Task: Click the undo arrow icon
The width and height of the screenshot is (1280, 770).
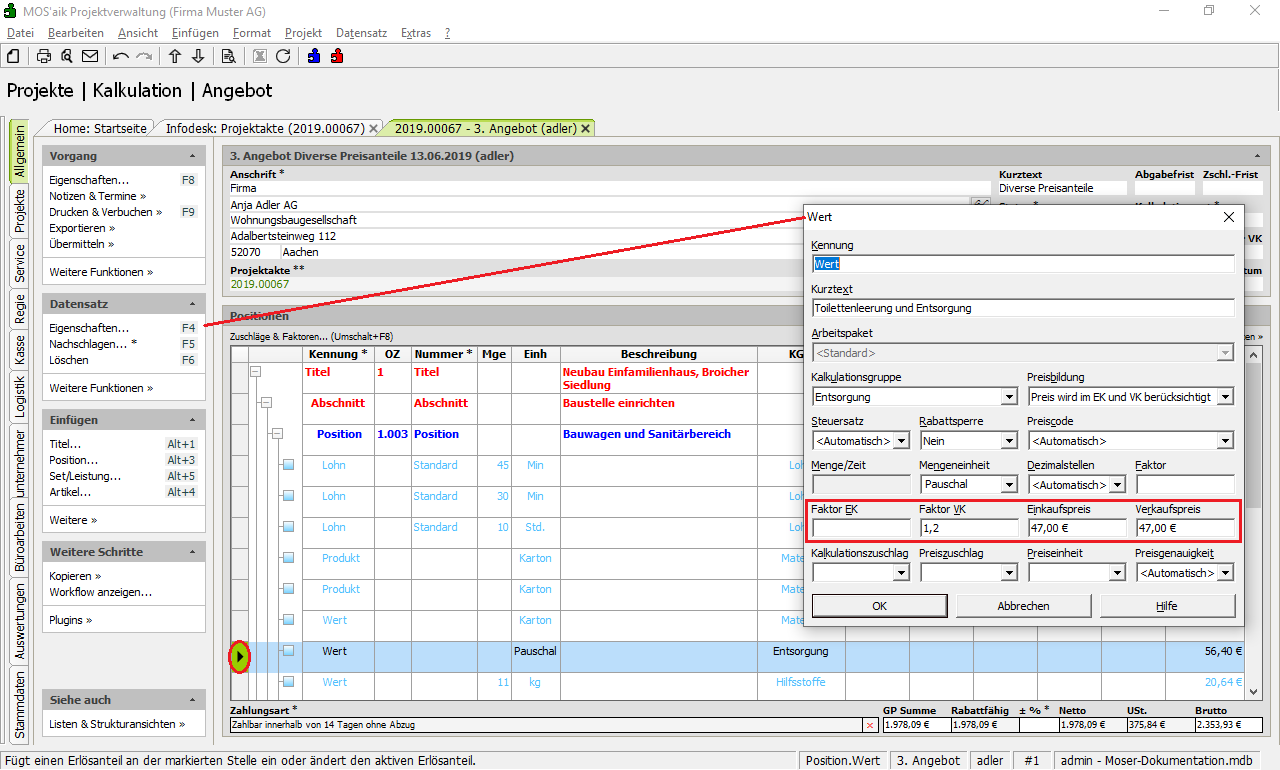Action: coord(121,56)
